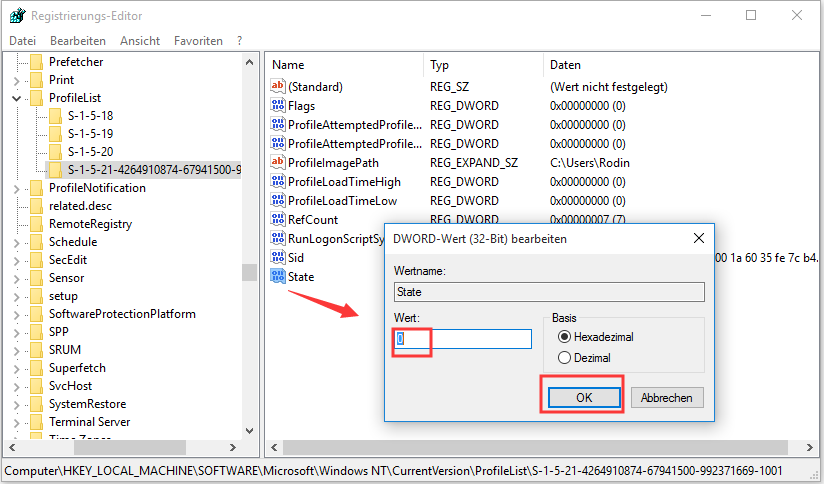Select the Hexadezimal radio button

(565, 337)
